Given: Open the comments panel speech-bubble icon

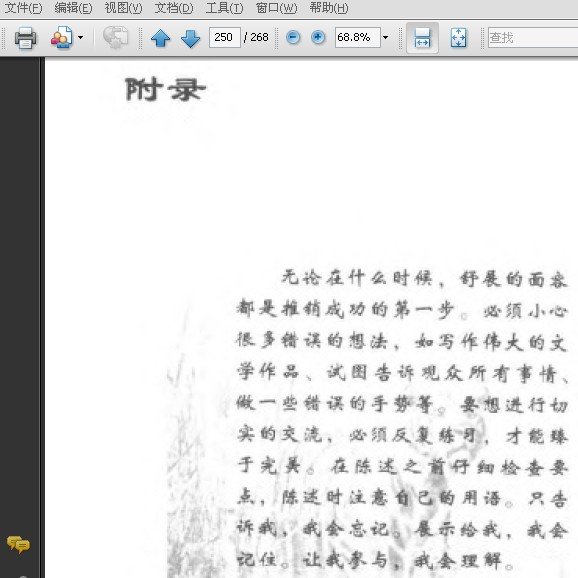Looking at the screenshot, I should tap(18, 544).
